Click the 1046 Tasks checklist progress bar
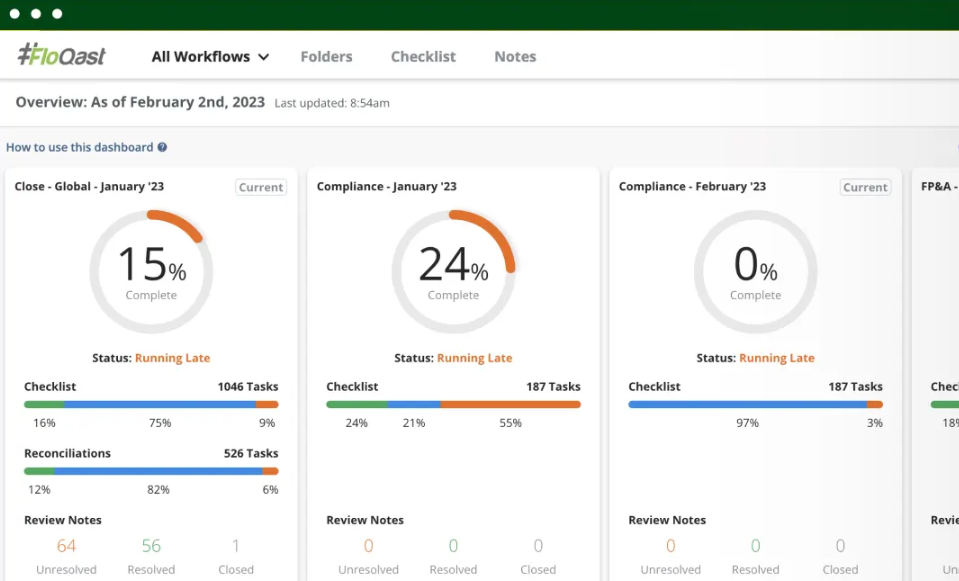959x581 pixels. (x=151, y=404)
